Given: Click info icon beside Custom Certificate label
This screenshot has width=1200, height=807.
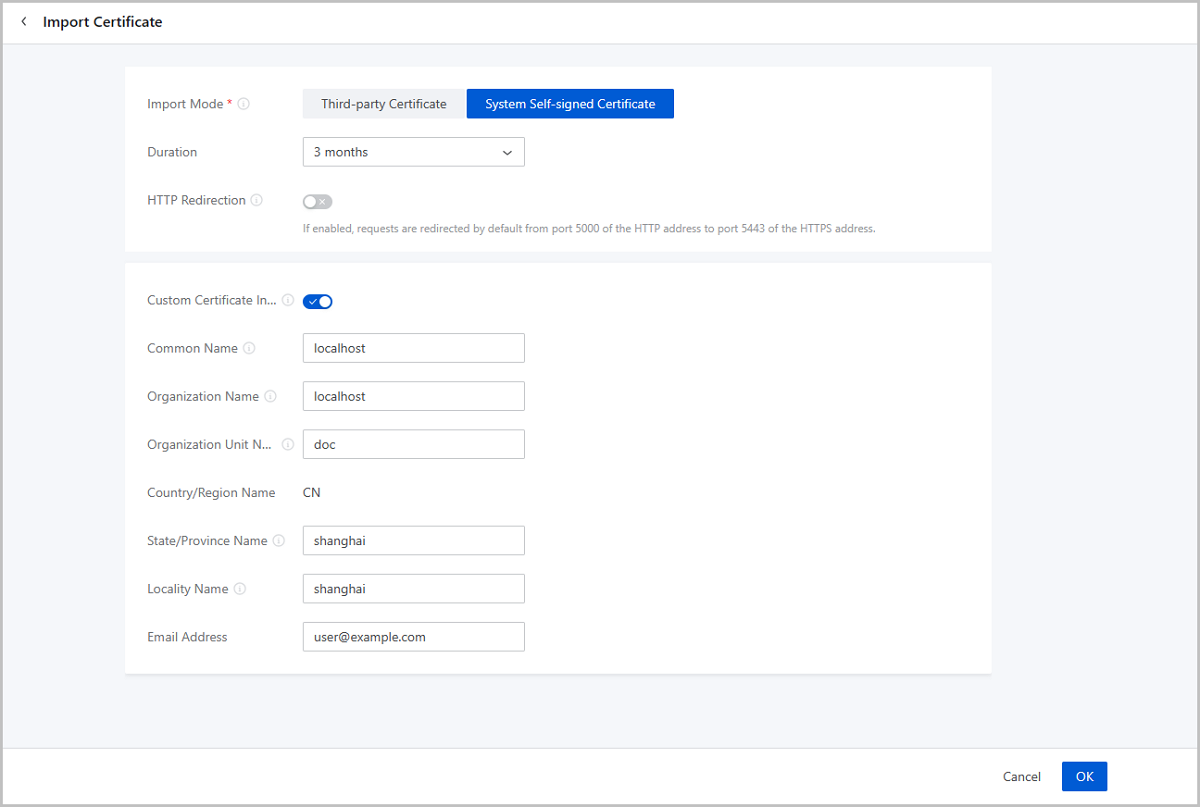Looking at the screenshot, I should coord(288,300).
